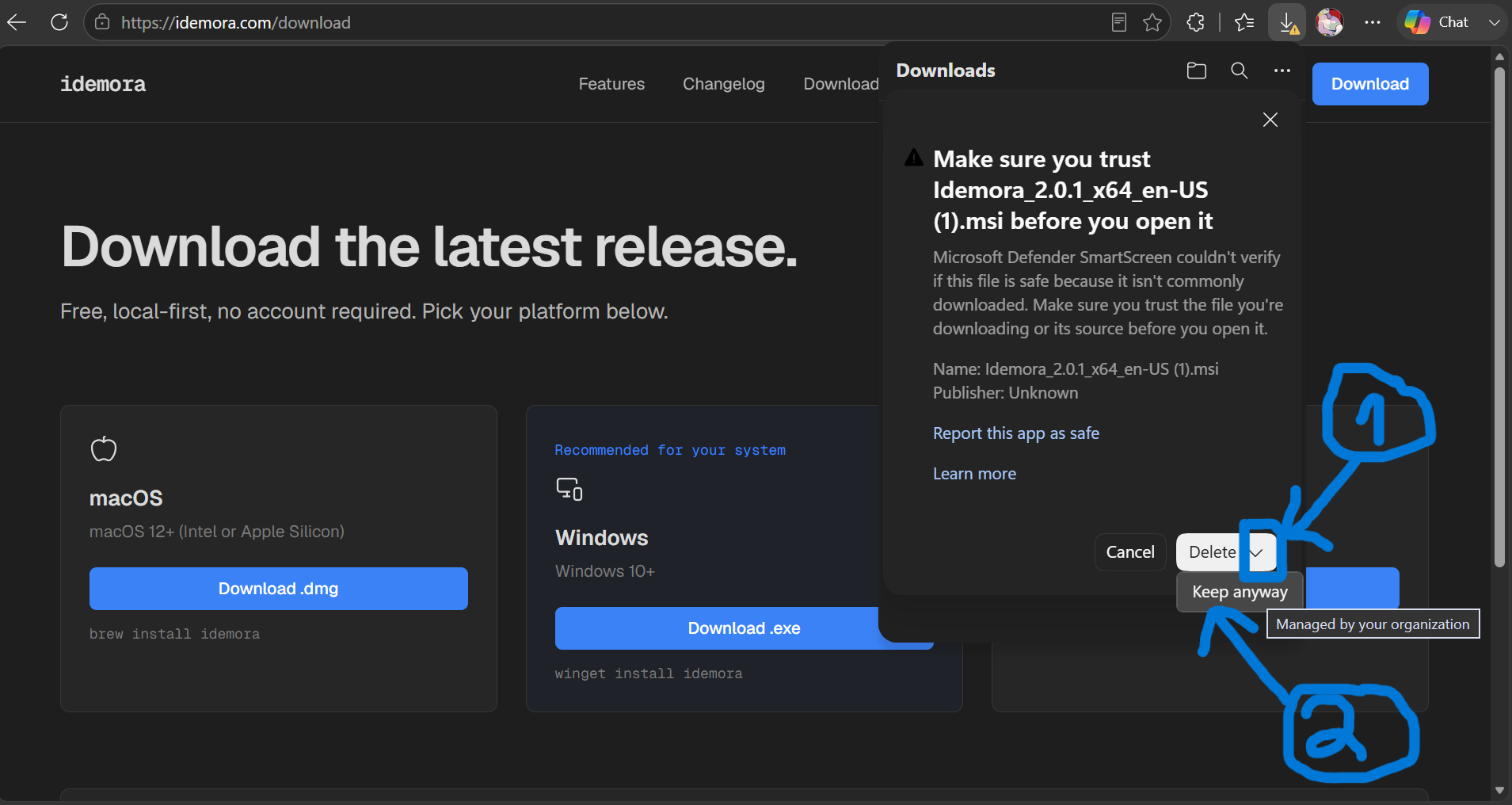
Task: Expand the chevron beside the Chat button
Action: pyautogui.click(x=1494, y=22)
